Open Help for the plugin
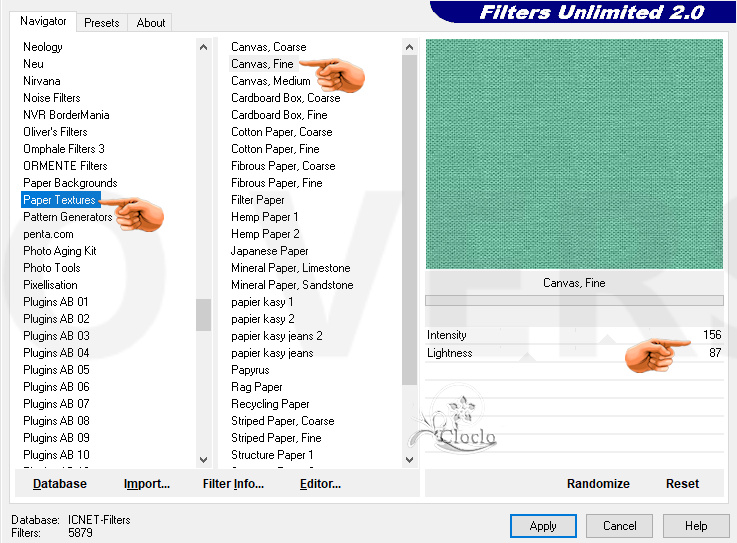737x543 pixels. click(696, 526)
